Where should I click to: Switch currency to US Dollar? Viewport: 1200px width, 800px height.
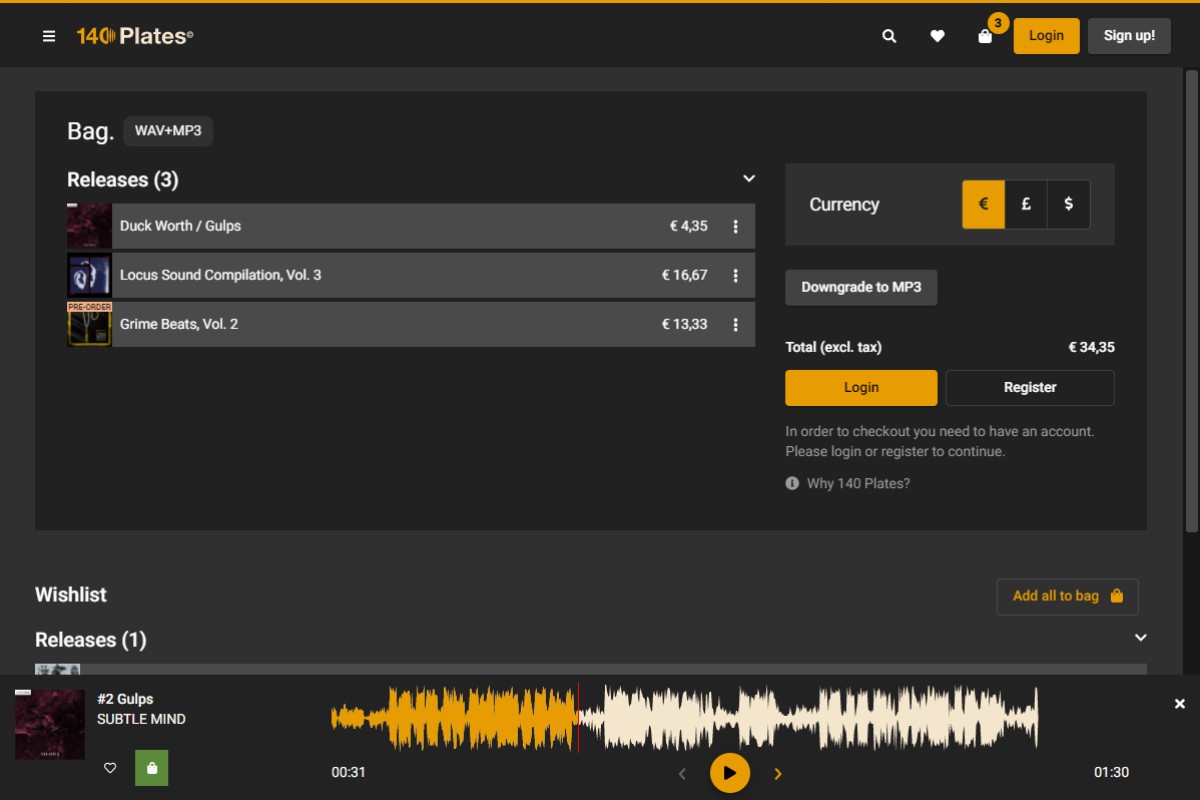tap(1069, 204)
